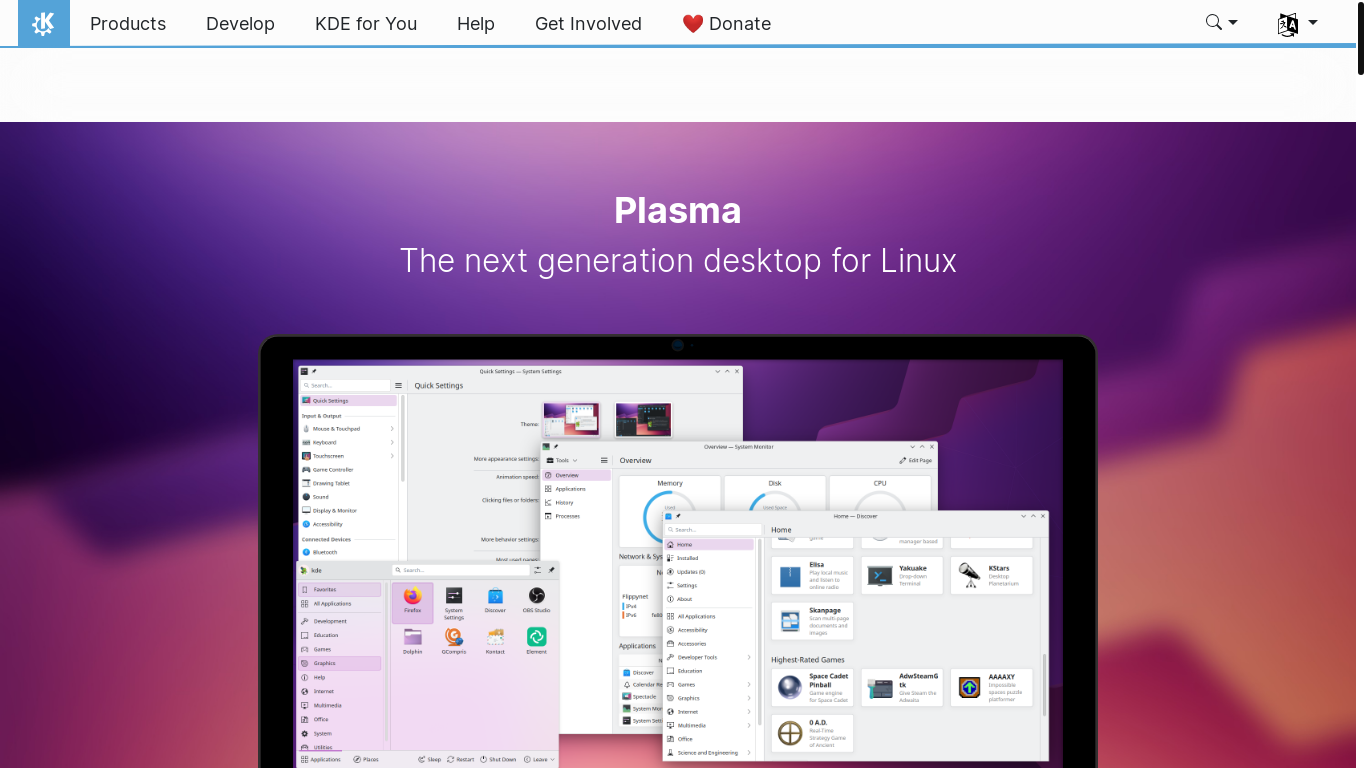Select System category in launcher sidebar
The width and height of the screenshot is (1366, 768).
pos(339,733)
